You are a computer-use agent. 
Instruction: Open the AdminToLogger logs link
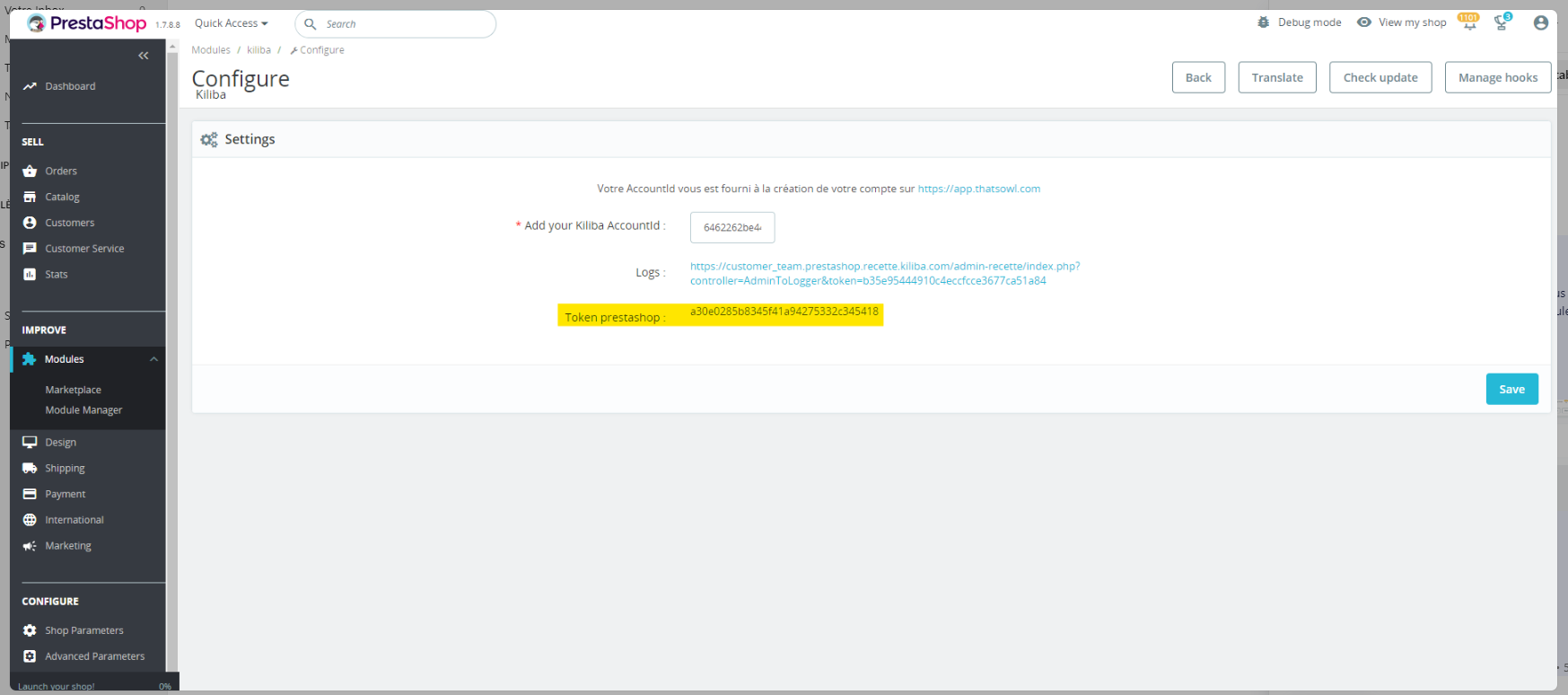pyautogui.click(x=885, y=273)
